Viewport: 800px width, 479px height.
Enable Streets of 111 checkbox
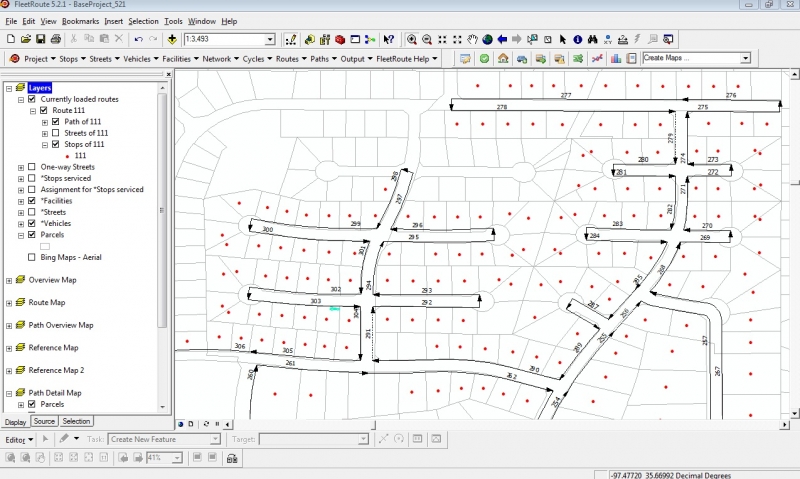click(x=56, y=133)
